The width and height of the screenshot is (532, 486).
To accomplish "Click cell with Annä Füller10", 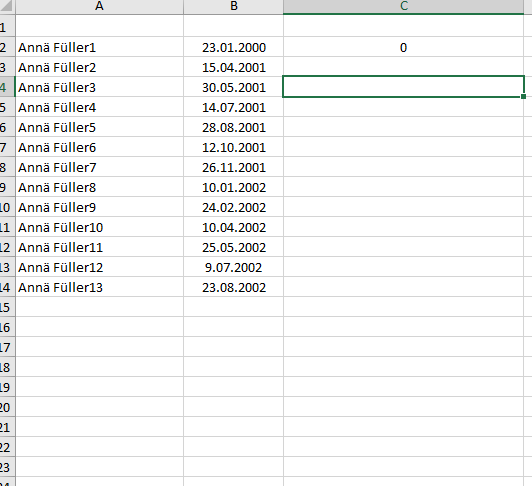I will (99, 227).
